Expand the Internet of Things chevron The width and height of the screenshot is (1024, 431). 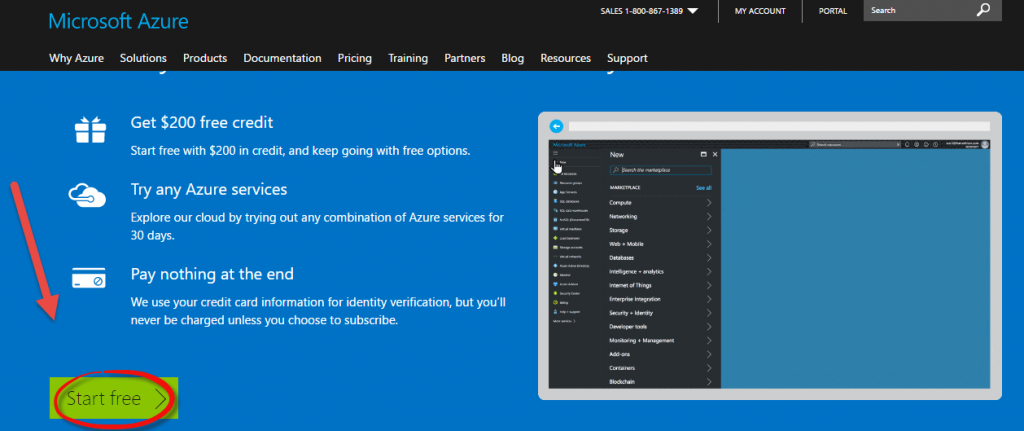coord(709,285)
